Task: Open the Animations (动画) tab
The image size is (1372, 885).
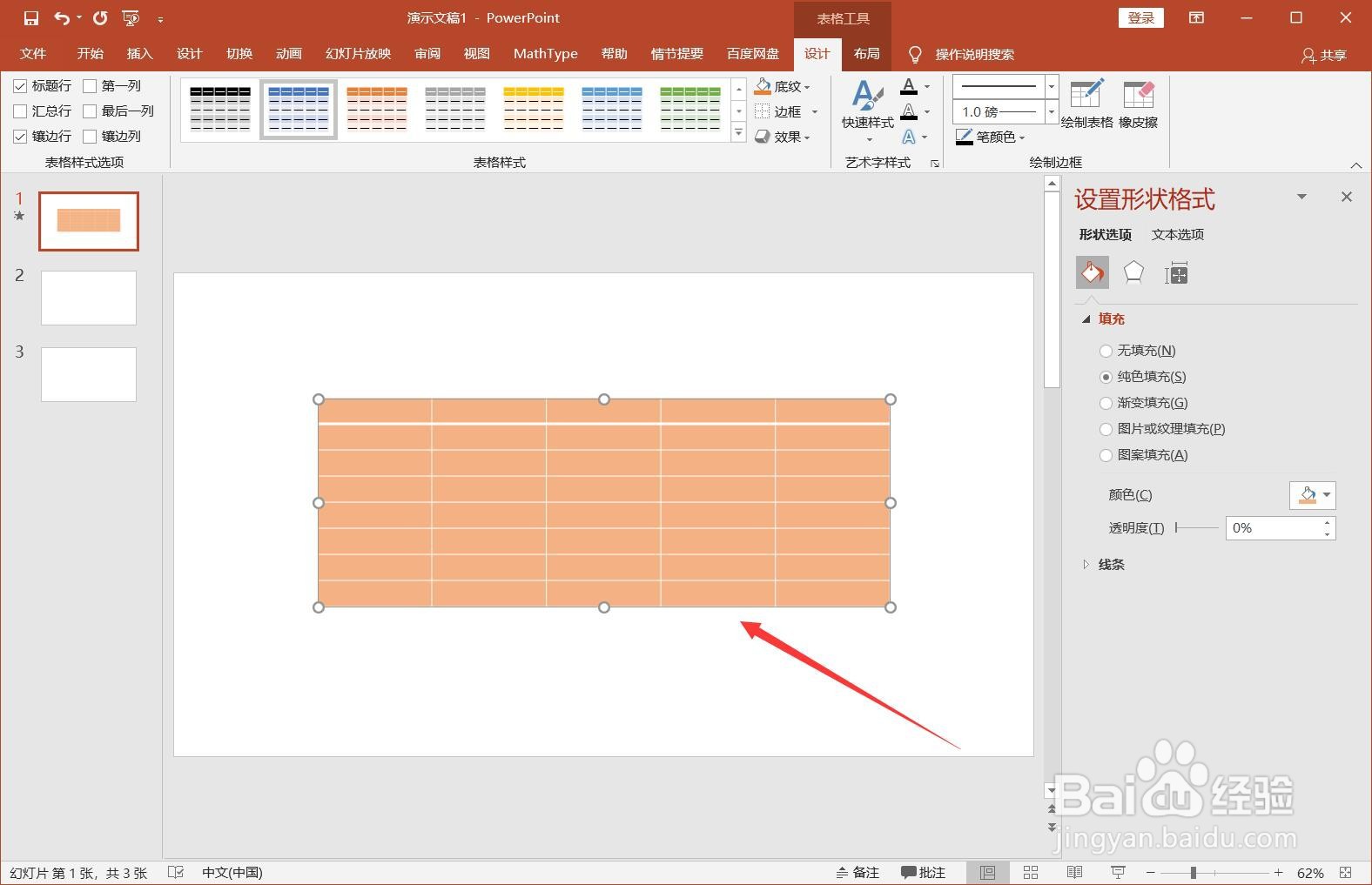Action: coord(289,54)
